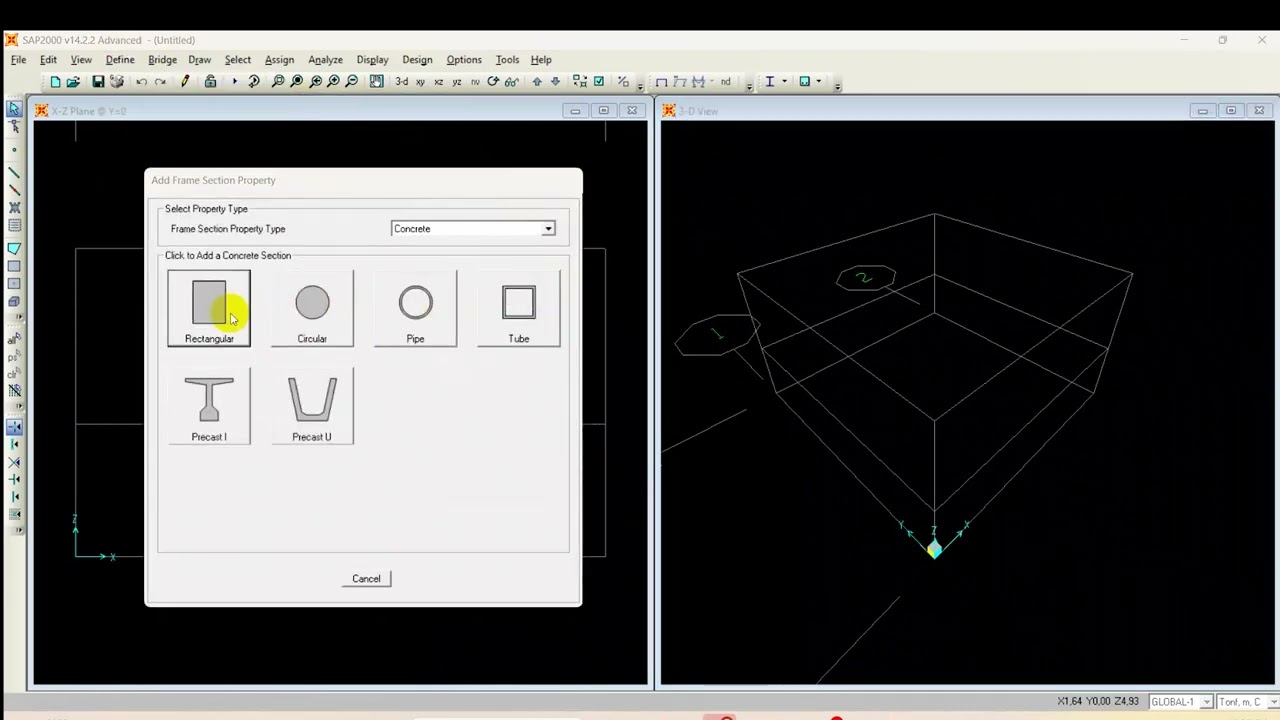This screenshot has height=720, width=1280.
Task: Click the Rotate 3D view icon
Action: coord(493,81)
